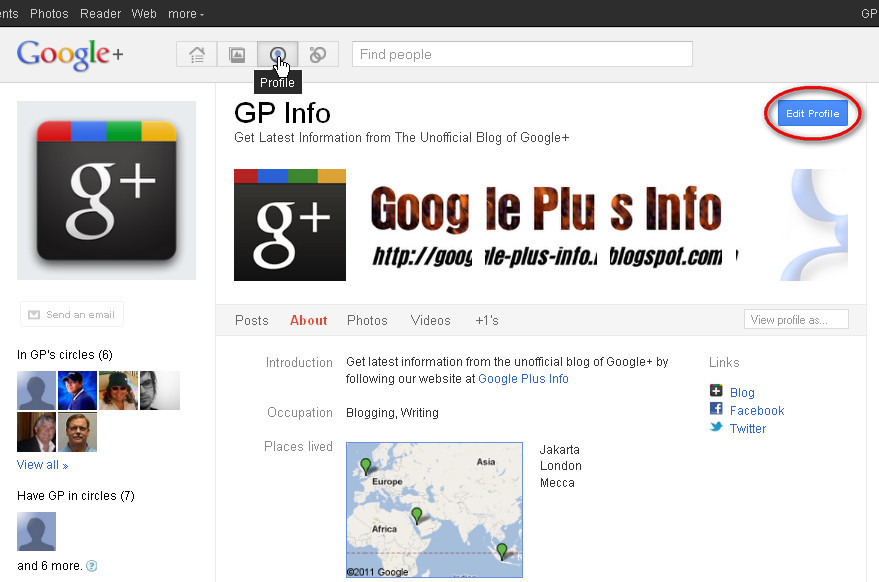
Task: Open the default avatar in GP's circles
Action: pyautogui.click(x=36, y=390)
